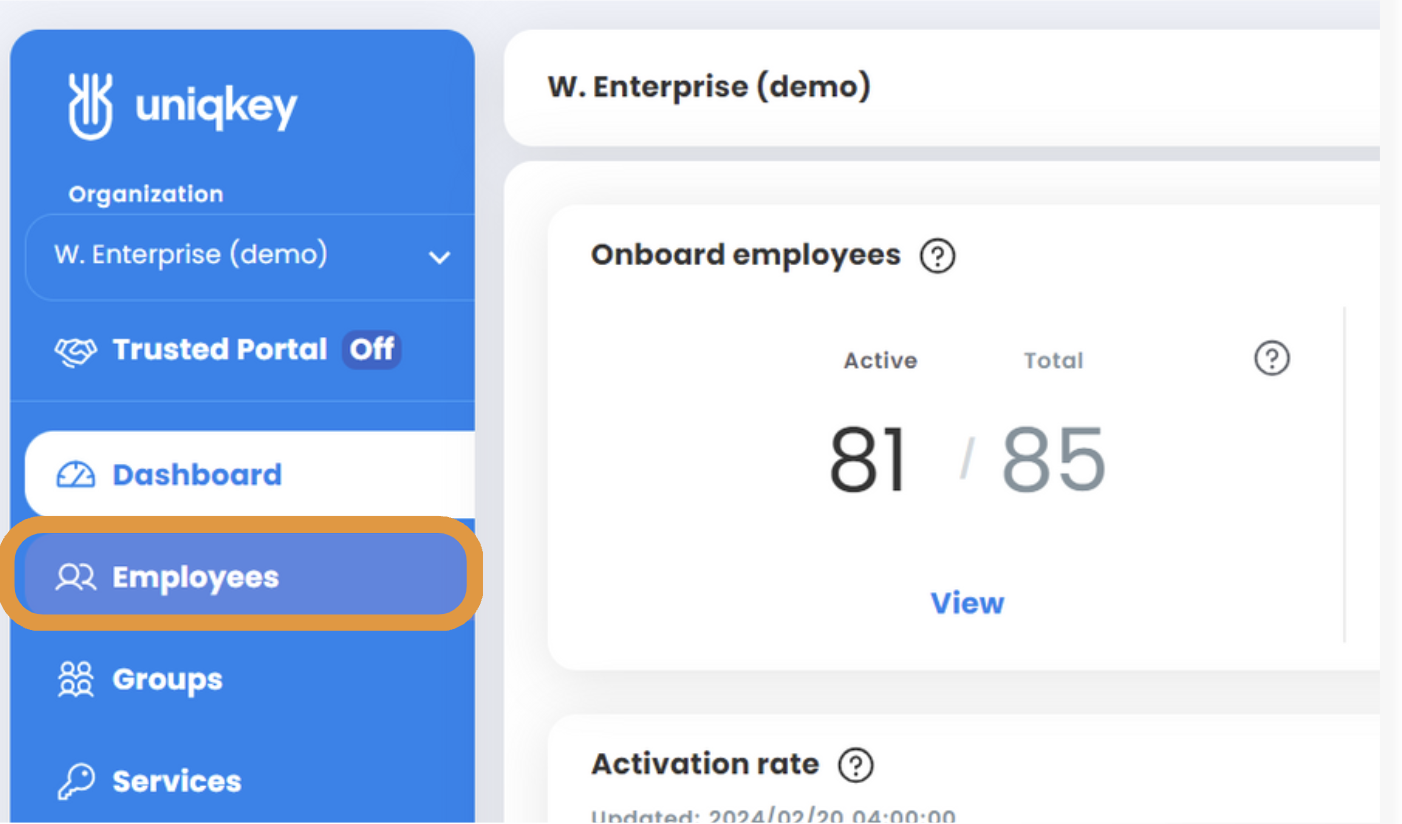
Task: Click the W. Enterprise (demo) page header
Action: tap(709, 87)
